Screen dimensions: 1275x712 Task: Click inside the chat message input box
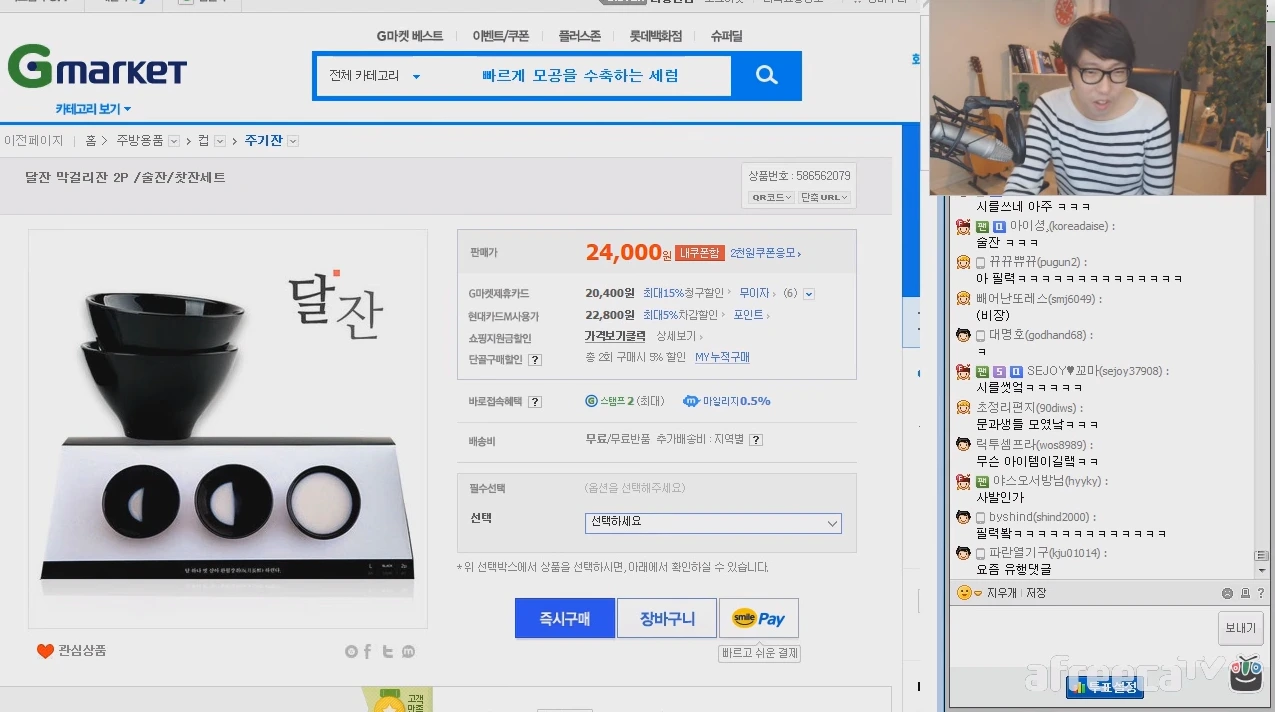pos(1082,636)
